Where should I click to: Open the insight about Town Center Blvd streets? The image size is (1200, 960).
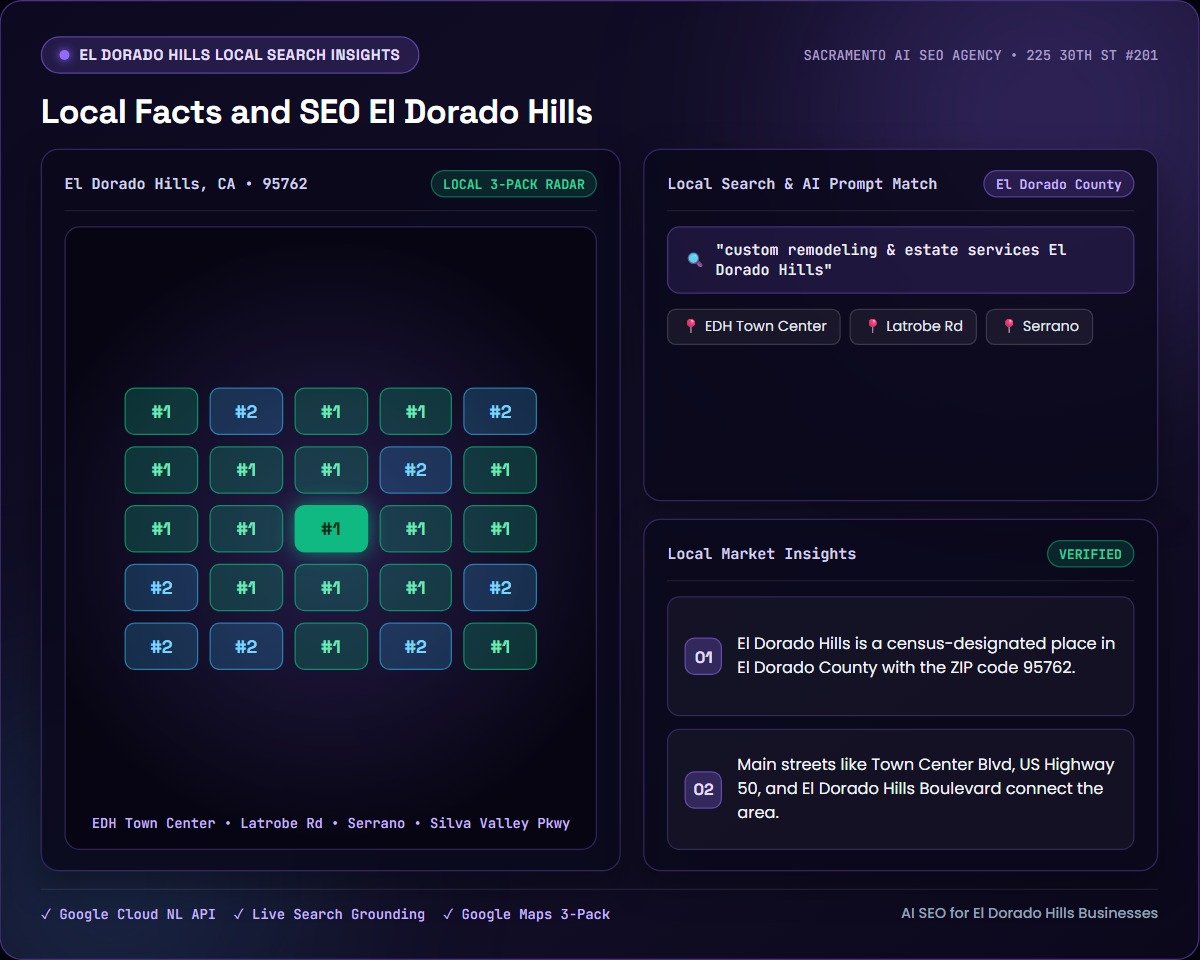pos(900,789)
